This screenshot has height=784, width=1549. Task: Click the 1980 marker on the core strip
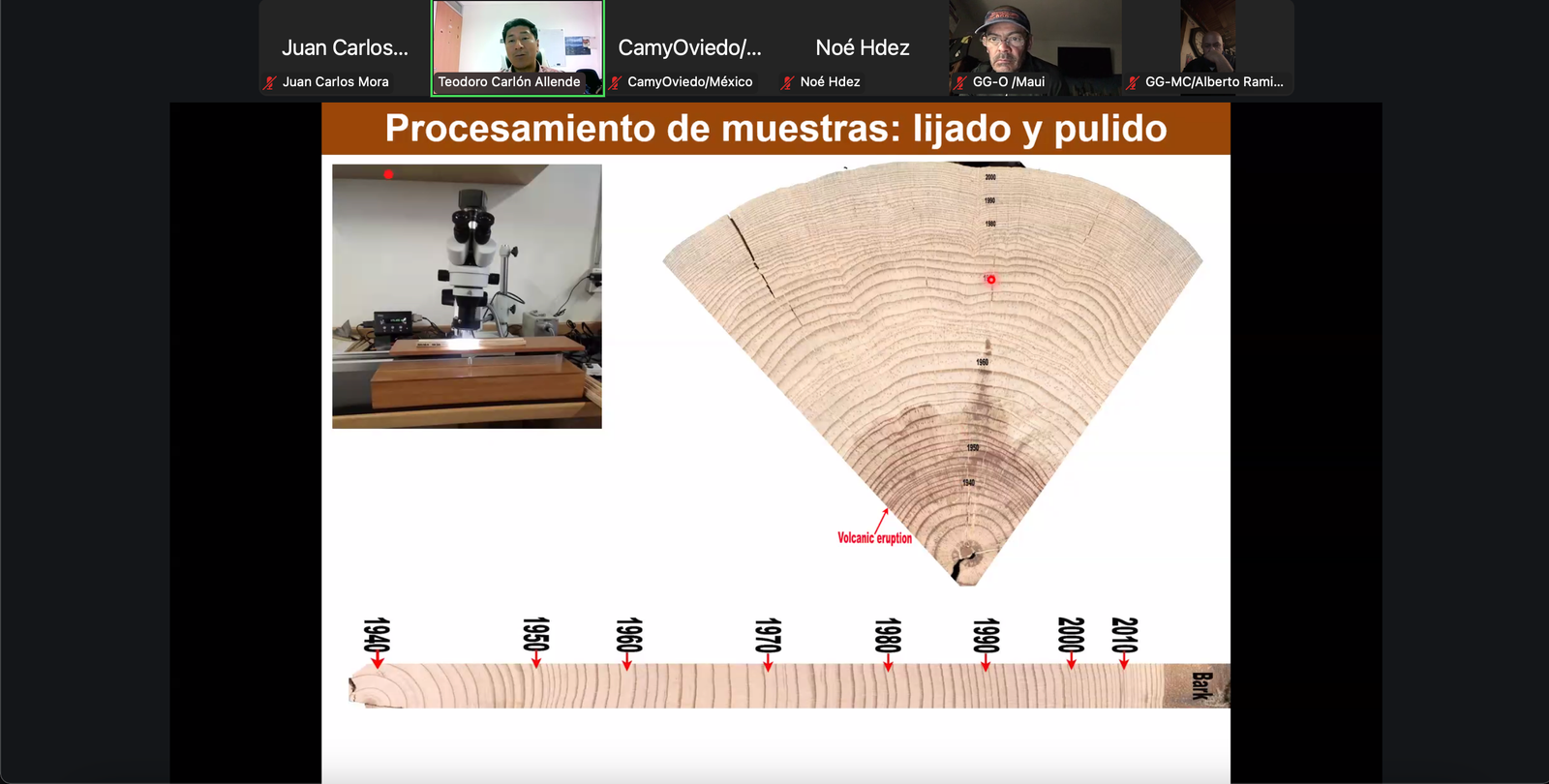(x=888, y=644)
